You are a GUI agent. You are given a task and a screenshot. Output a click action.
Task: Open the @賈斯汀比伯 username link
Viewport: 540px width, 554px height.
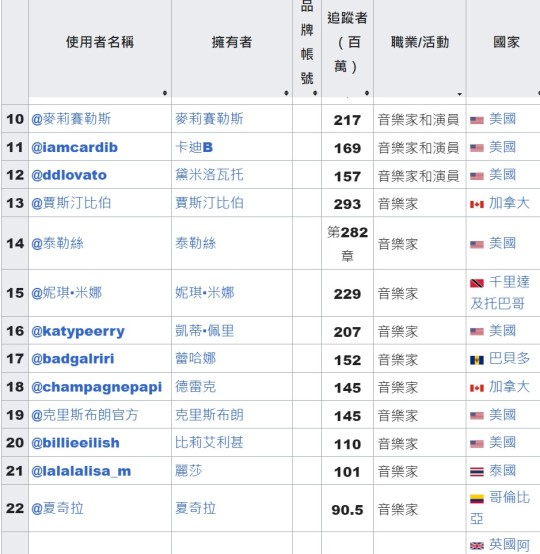click(71, 203)
